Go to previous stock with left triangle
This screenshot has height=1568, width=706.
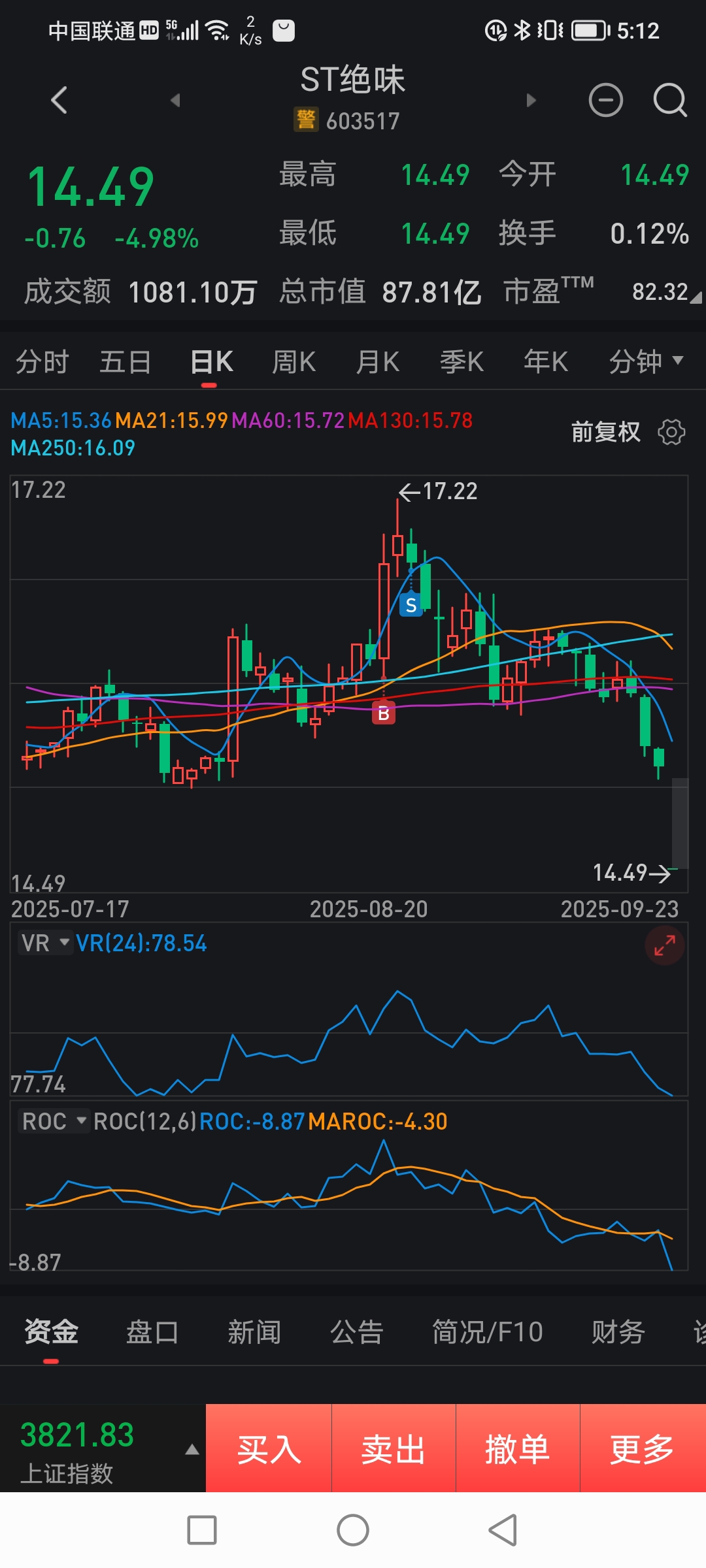pos(175,100)
